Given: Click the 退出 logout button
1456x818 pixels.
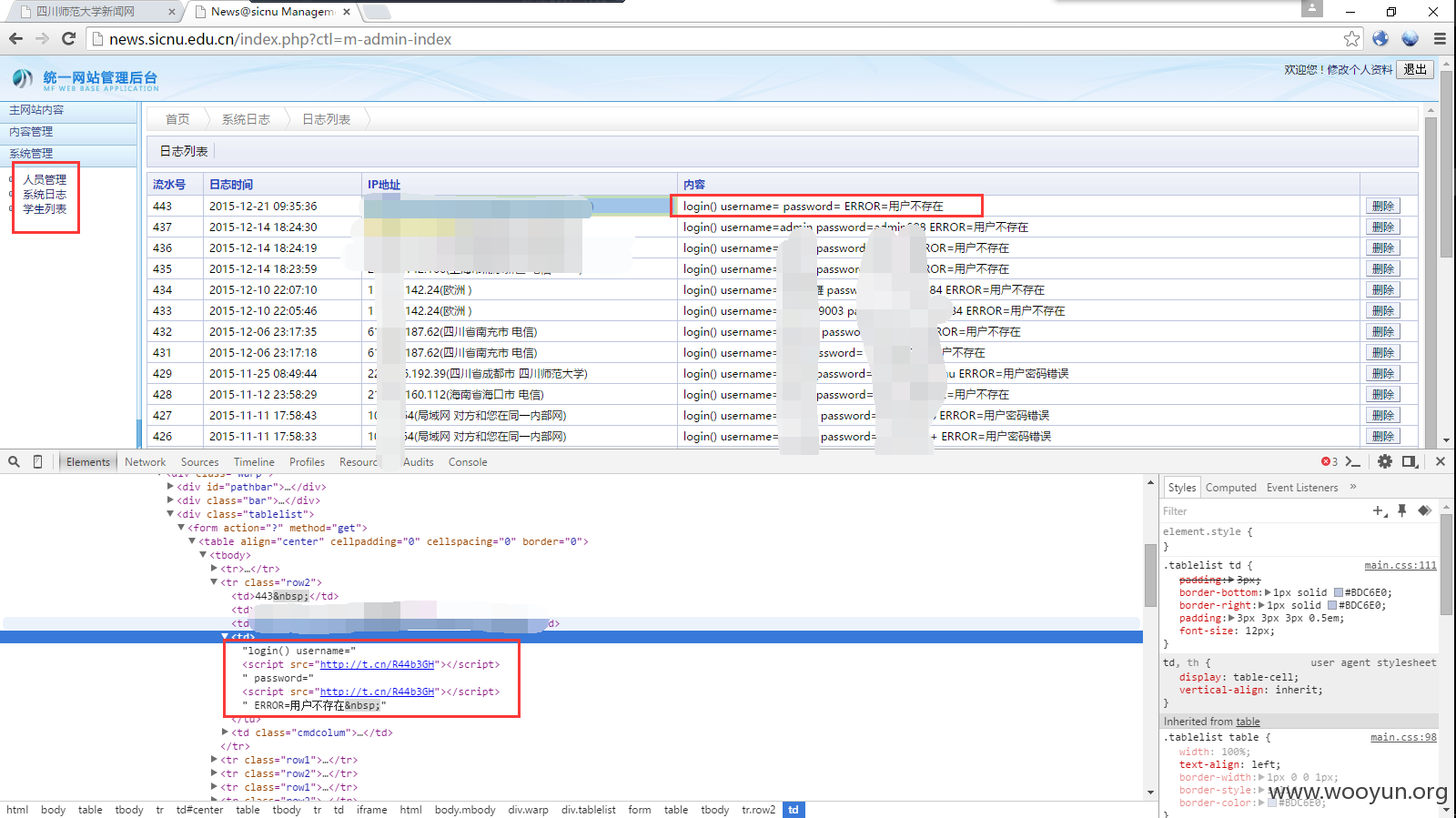Looking at the screenshot, I should [x=1415, y=69].
